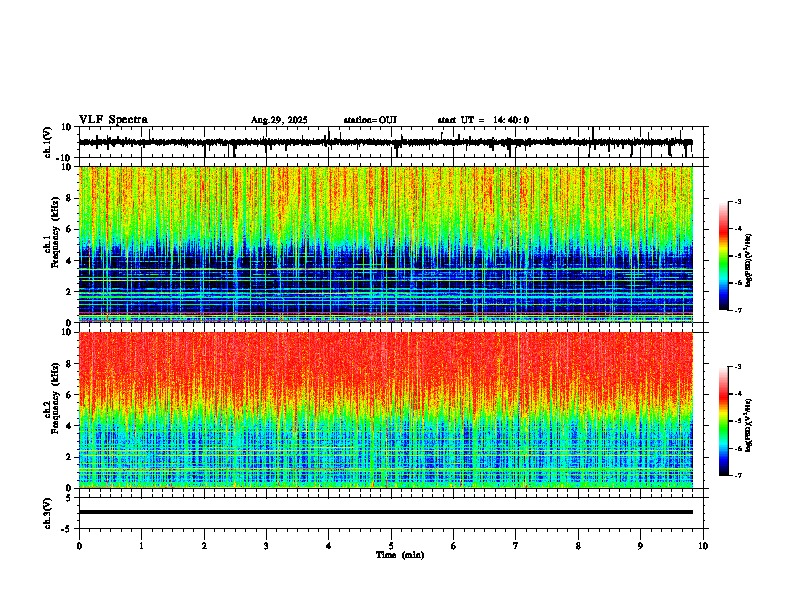Click the 'Time (min)' axis label
792x612 pixels.
[x=400, y=555]
